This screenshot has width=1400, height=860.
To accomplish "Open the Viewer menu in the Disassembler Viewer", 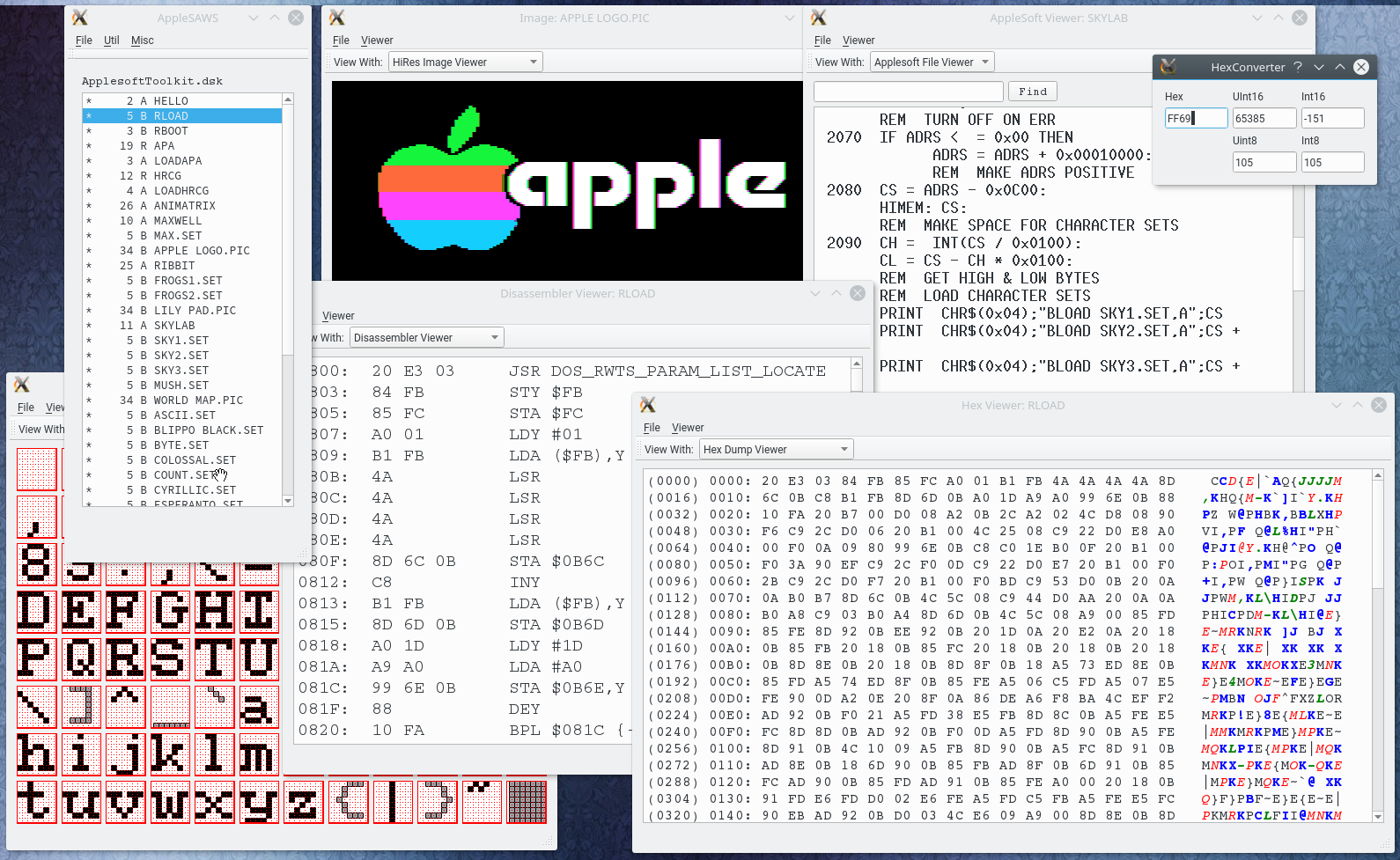I will point(338,316).
